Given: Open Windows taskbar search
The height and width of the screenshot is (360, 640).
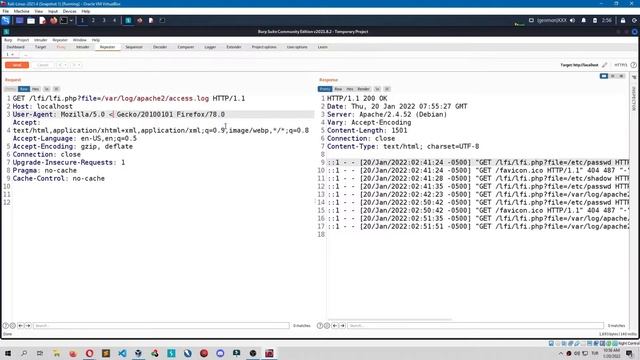Looking at the screenshot, I should tap(24, 353).
